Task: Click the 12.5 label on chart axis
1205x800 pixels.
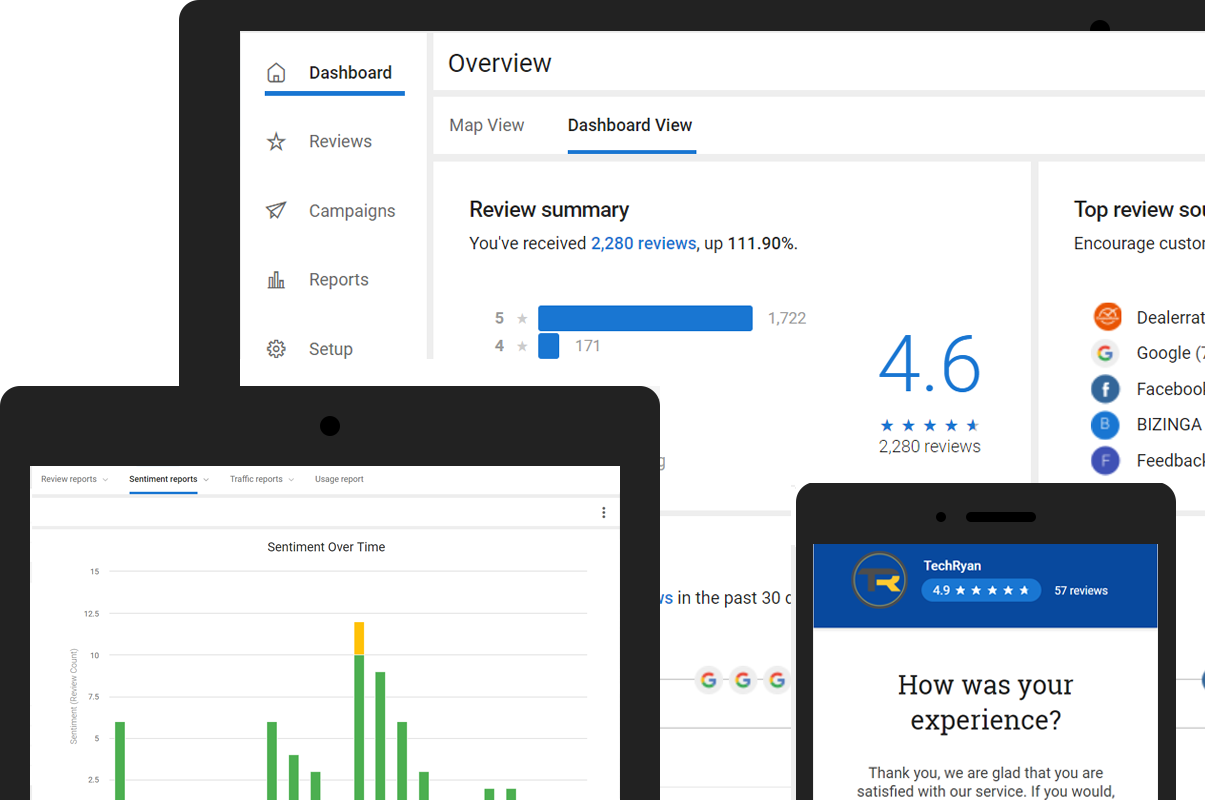Action: pos(91,613)
